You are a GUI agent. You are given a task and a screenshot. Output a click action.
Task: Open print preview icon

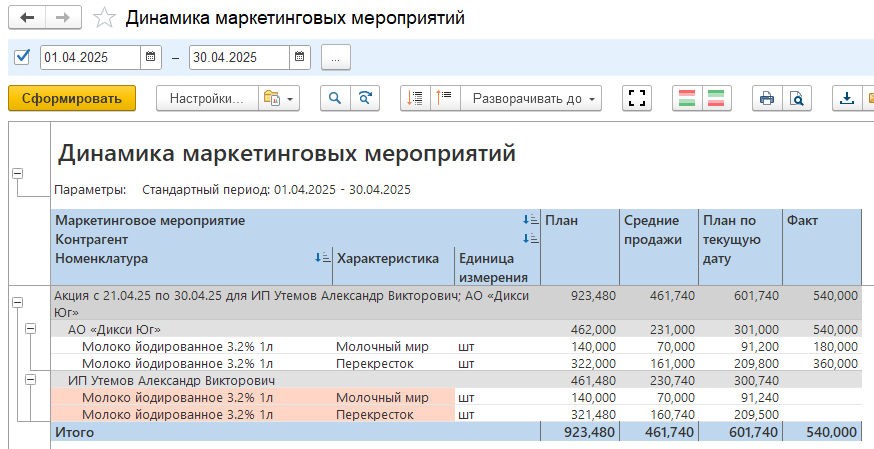click(796, 98)
